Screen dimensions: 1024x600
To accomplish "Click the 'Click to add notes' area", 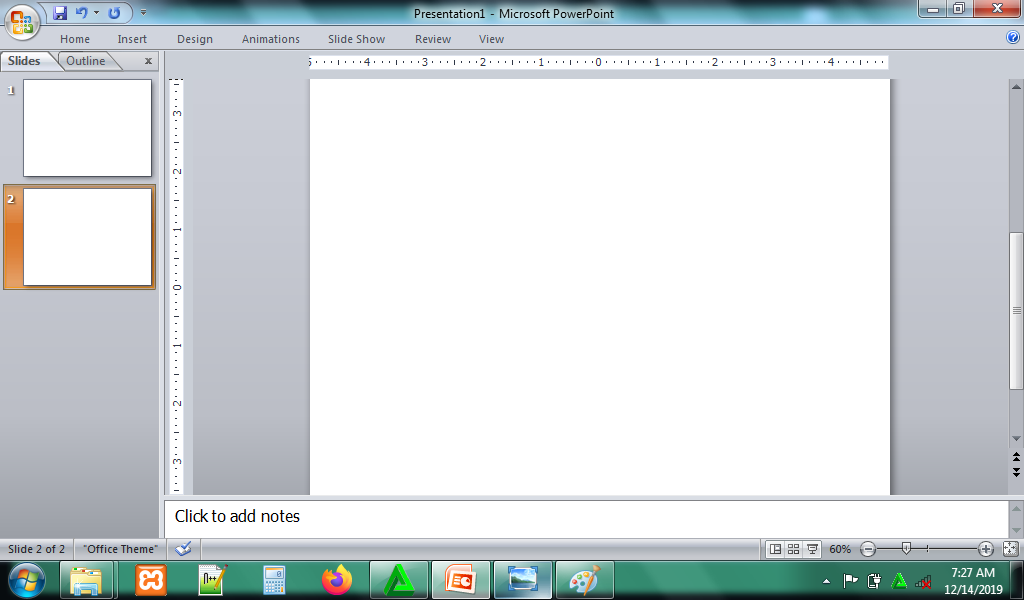I will 586,517.
